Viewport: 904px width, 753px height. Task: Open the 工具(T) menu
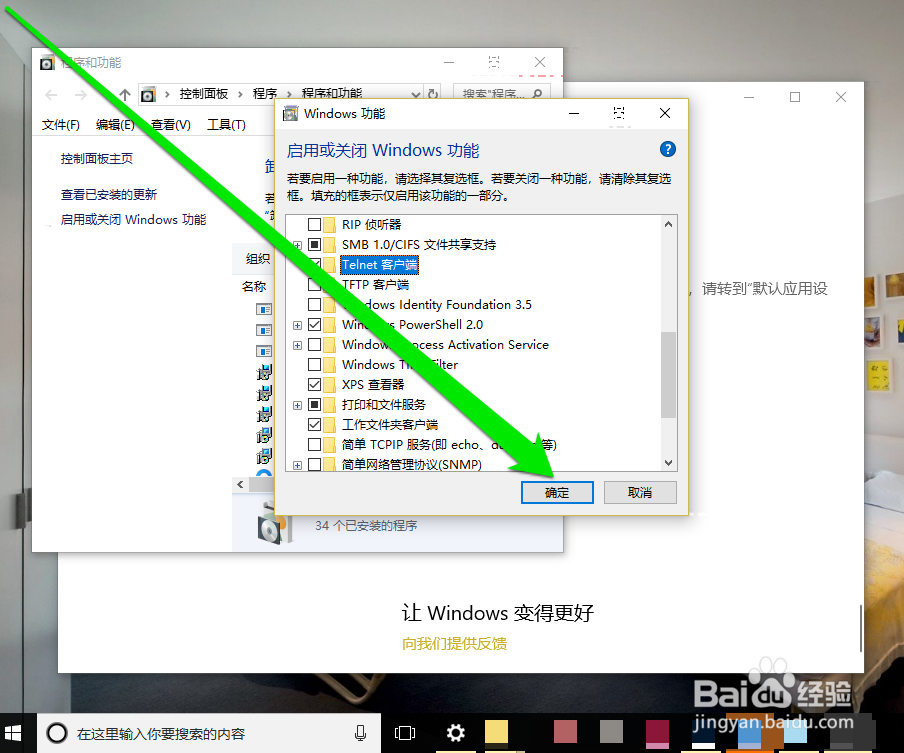(226, 125)
